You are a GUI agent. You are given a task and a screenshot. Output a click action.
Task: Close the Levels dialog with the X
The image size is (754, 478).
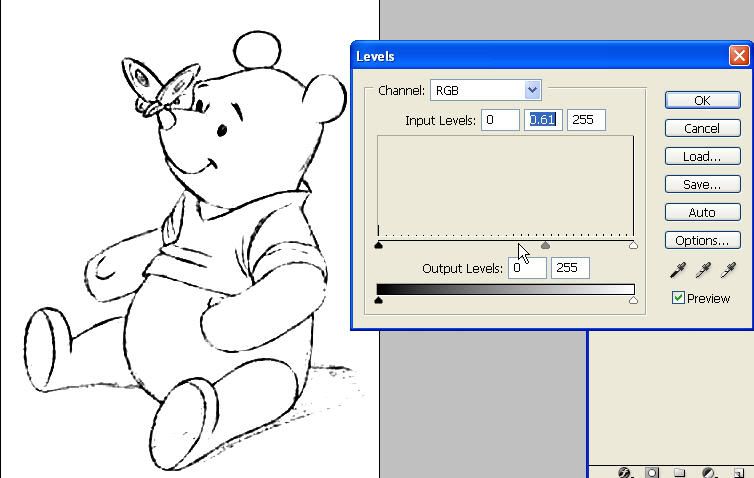(x=739, y=56)
